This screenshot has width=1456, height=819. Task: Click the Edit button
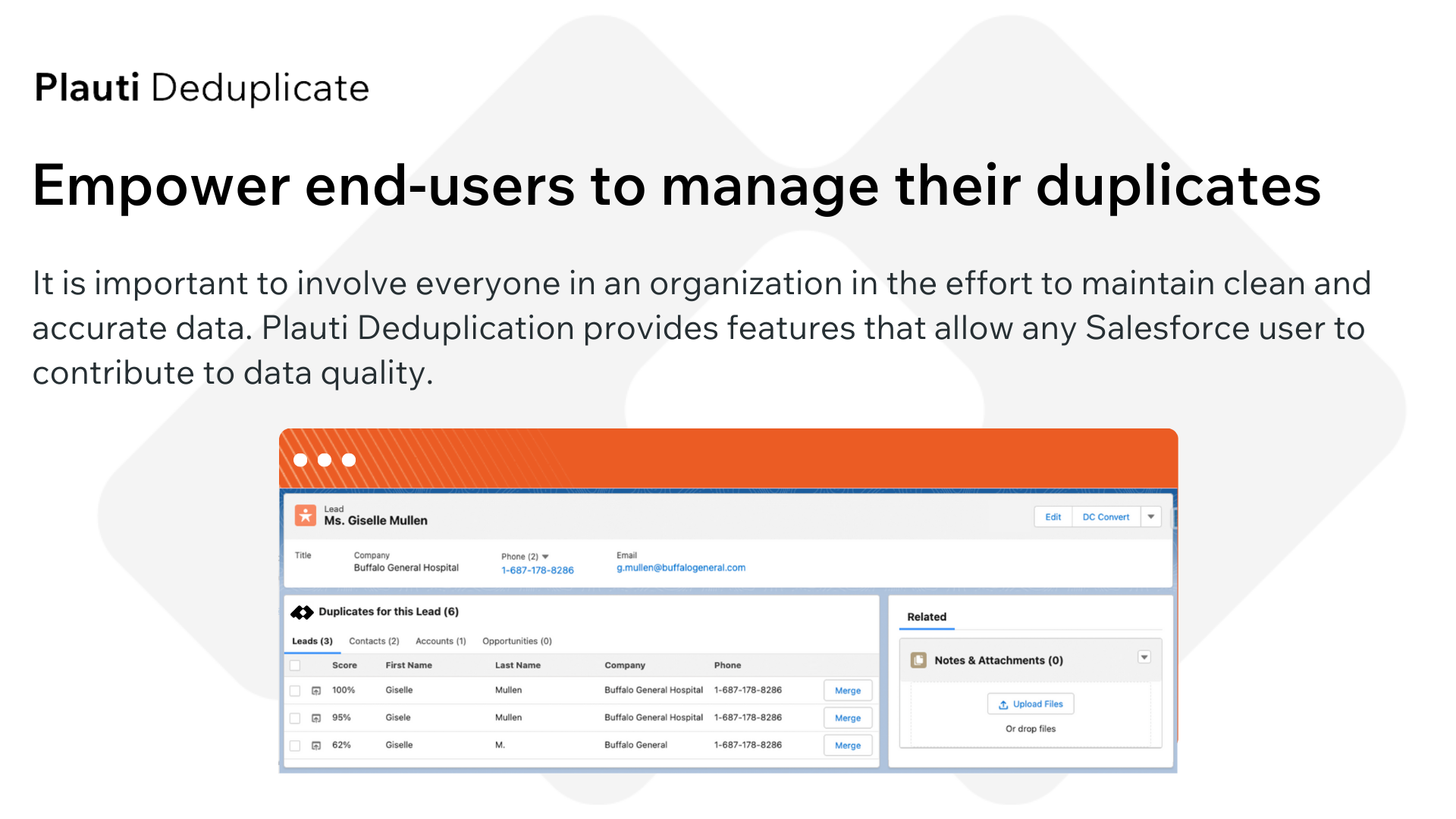click(x=1053, y=517)
